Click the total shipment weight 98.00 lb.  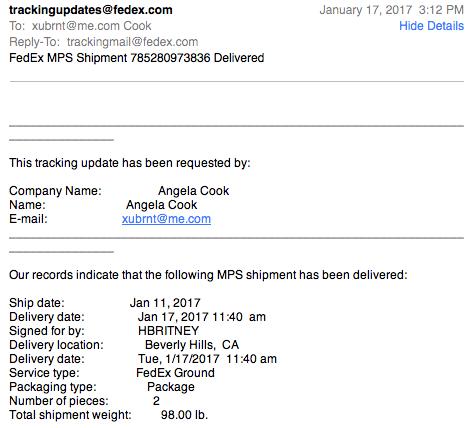[184, 415]
